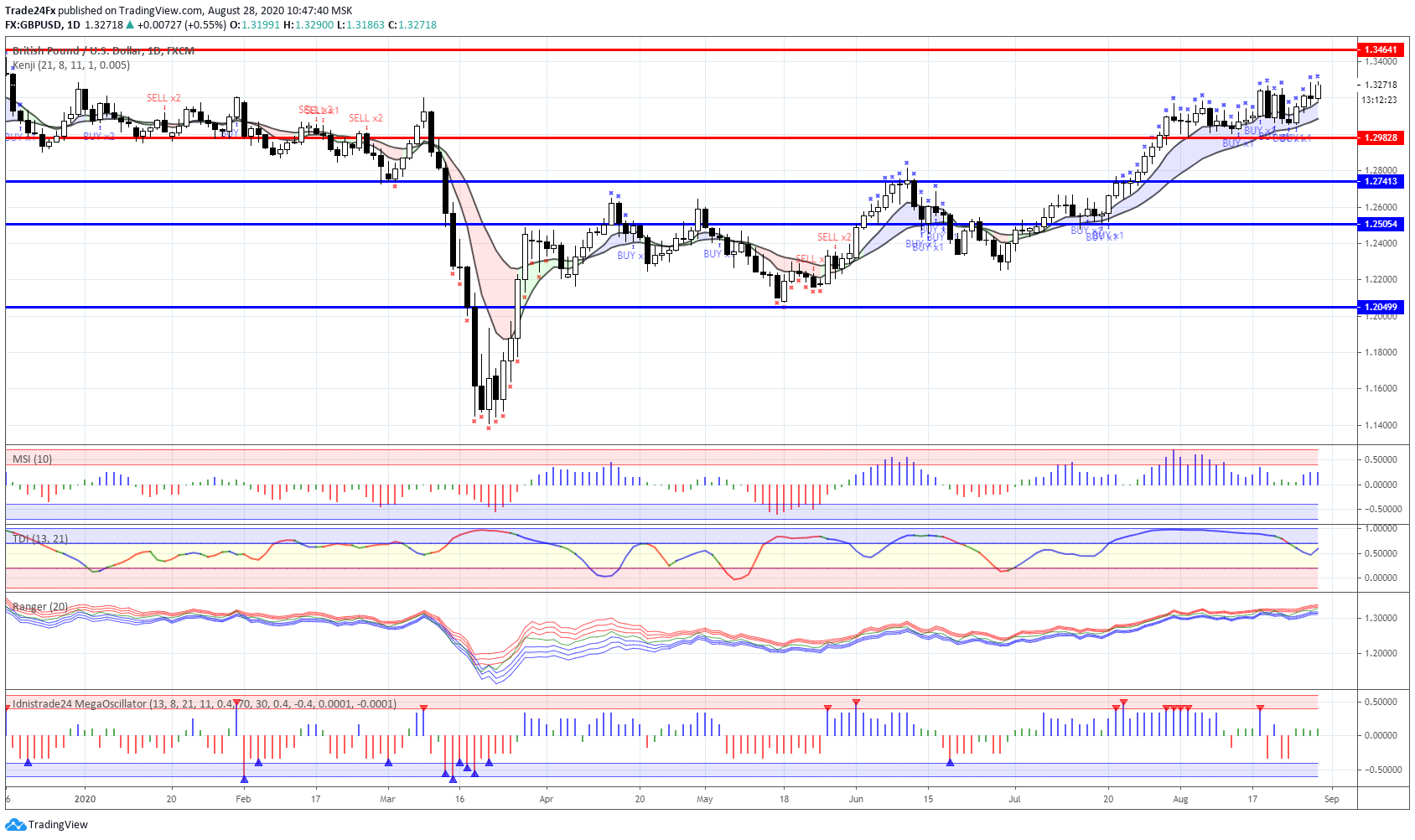Click the blue 1.20499 price level tag
Viewport: 1415px width, 840px height.
coord(1381,307)
